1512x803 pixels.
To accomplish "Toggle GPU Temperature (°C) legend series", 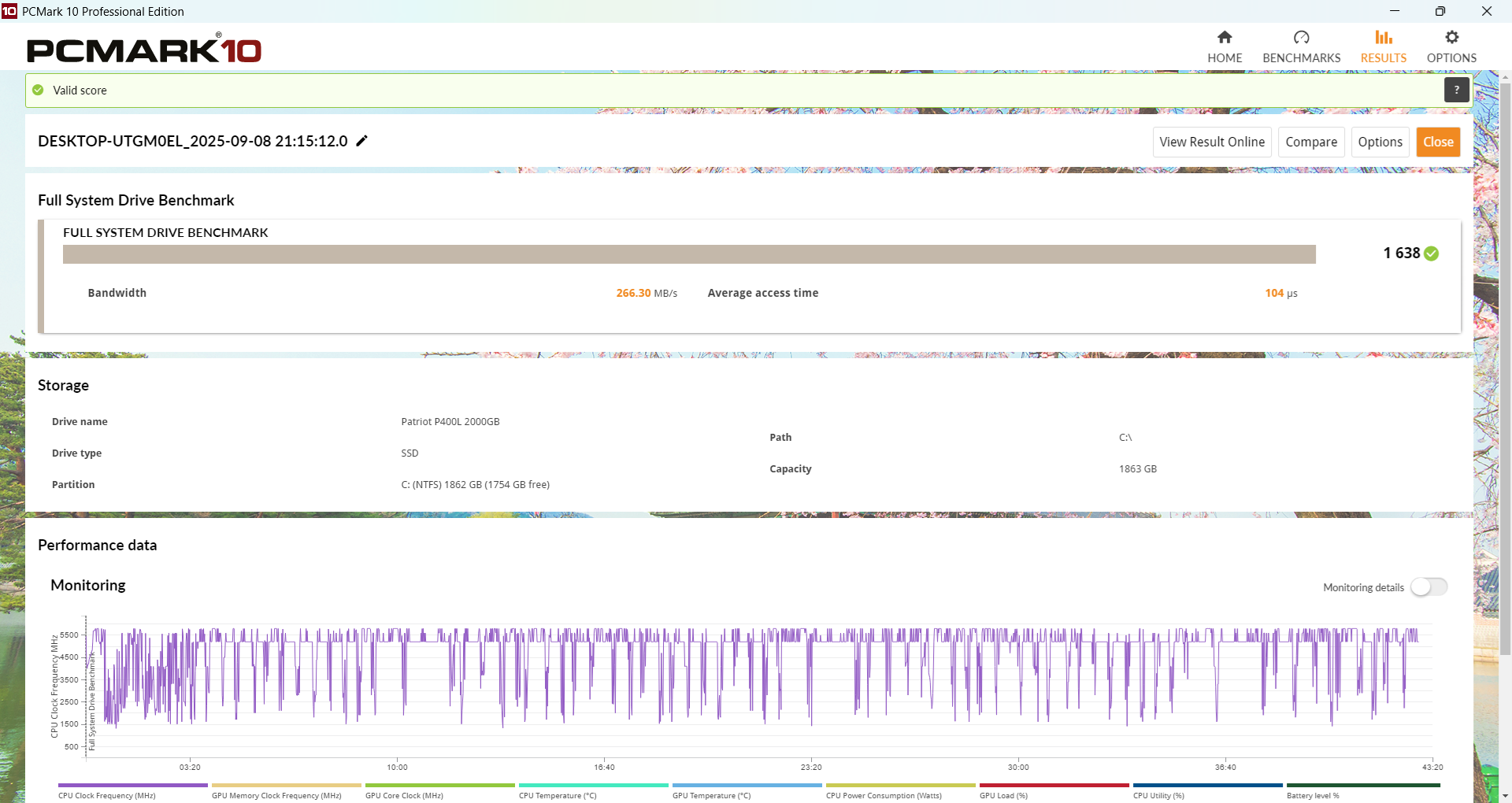I will click(x=747, y=790).
